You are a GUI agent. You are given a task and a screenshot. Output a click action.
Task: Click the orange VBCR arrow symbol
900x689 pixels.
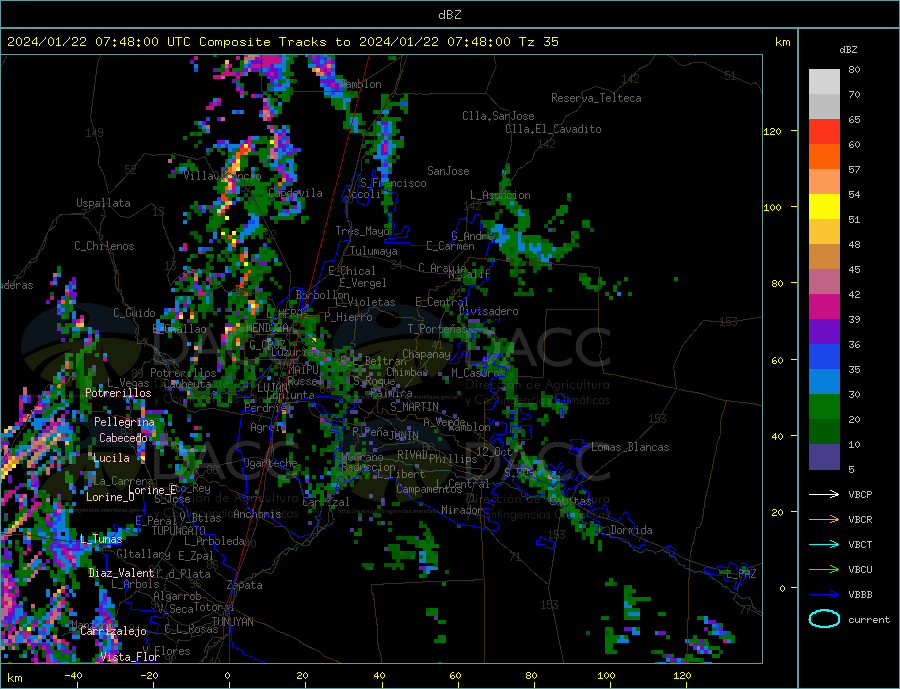(824, 520)
